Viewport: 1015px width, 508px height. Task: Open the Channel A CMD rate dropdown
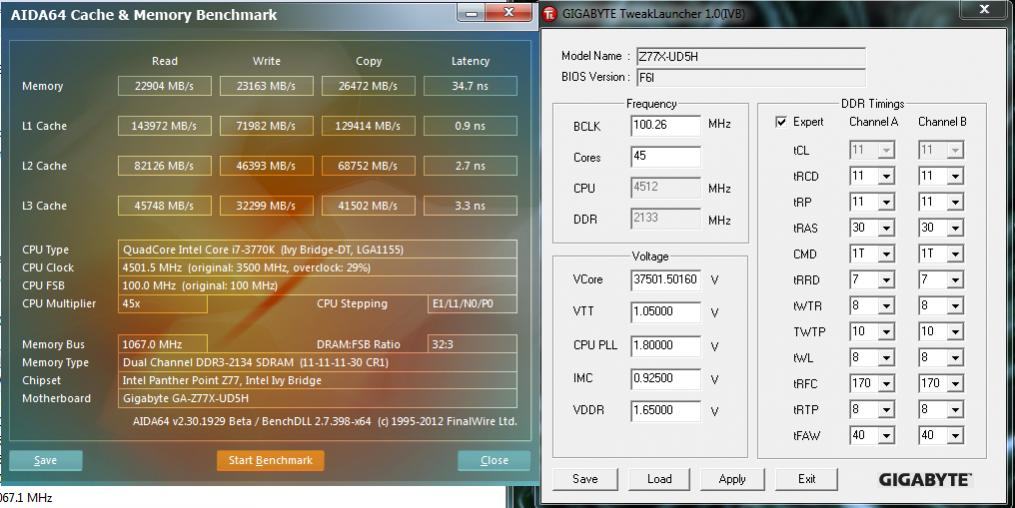tap(886, 254)
